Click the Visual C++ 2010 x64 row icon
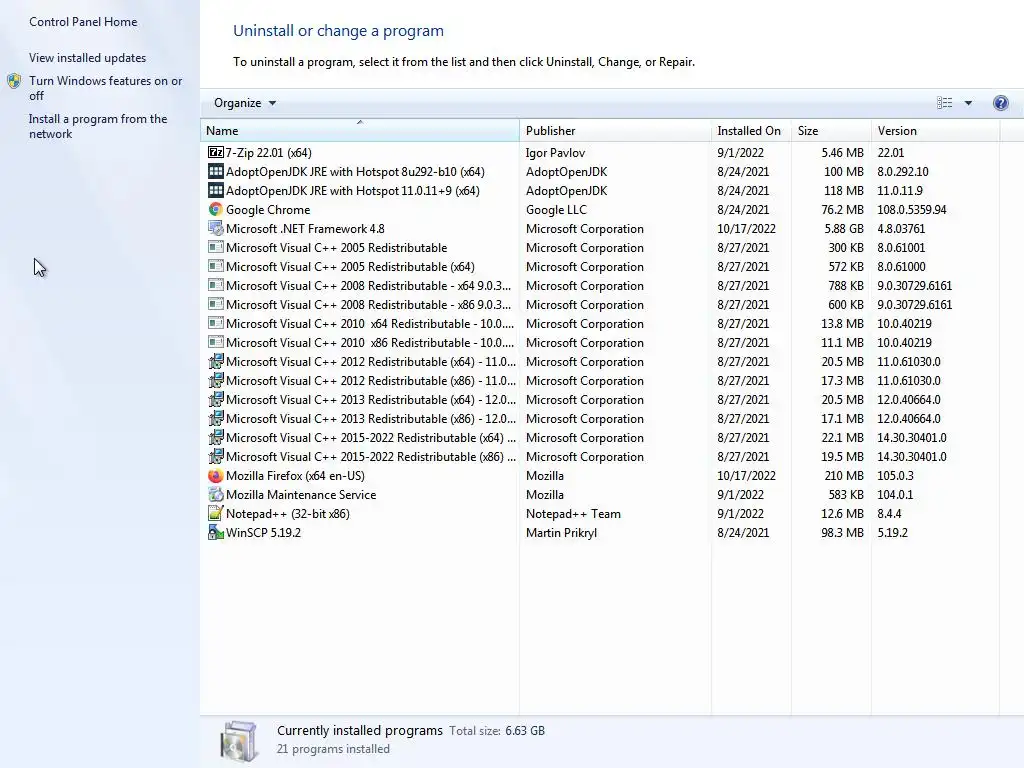Image resolution: width=1024 pixels, height=768 pixels. coord(216,323)
